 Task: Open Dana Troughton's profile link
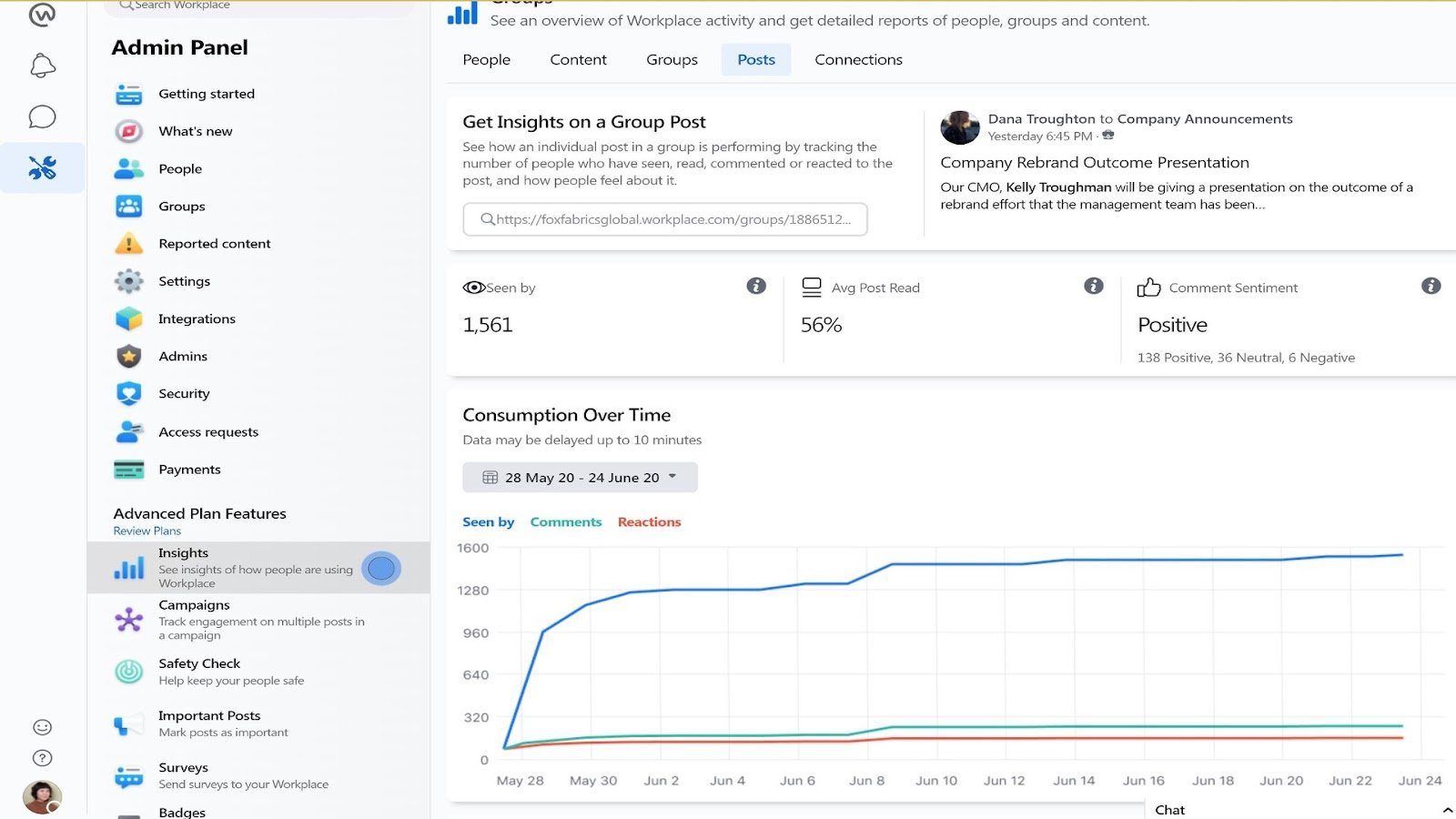tap(1042, 118)
